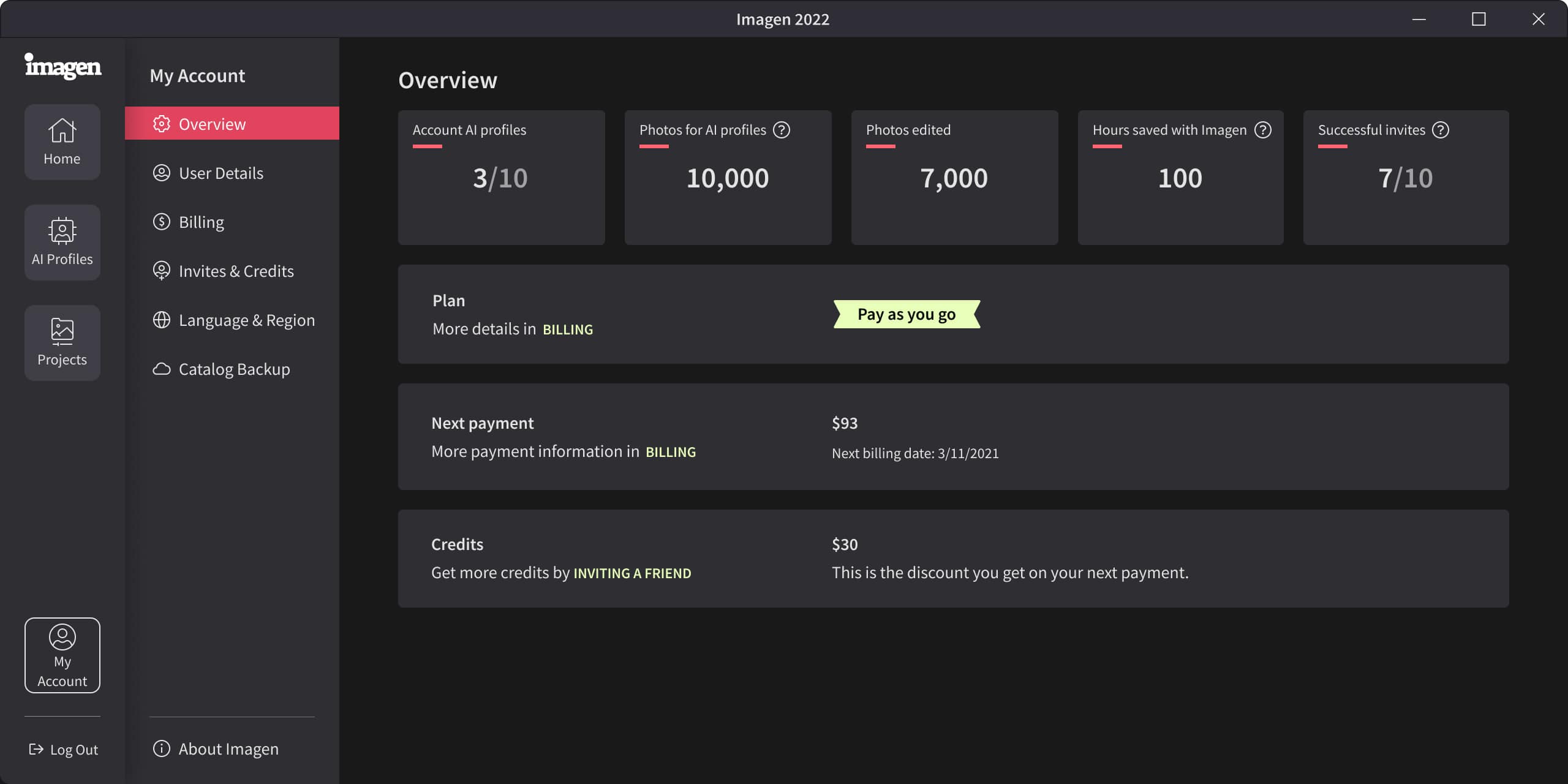Viewport: 1568px width, 784px height.
Task: Open the Home section
Action: coord(62,141)
